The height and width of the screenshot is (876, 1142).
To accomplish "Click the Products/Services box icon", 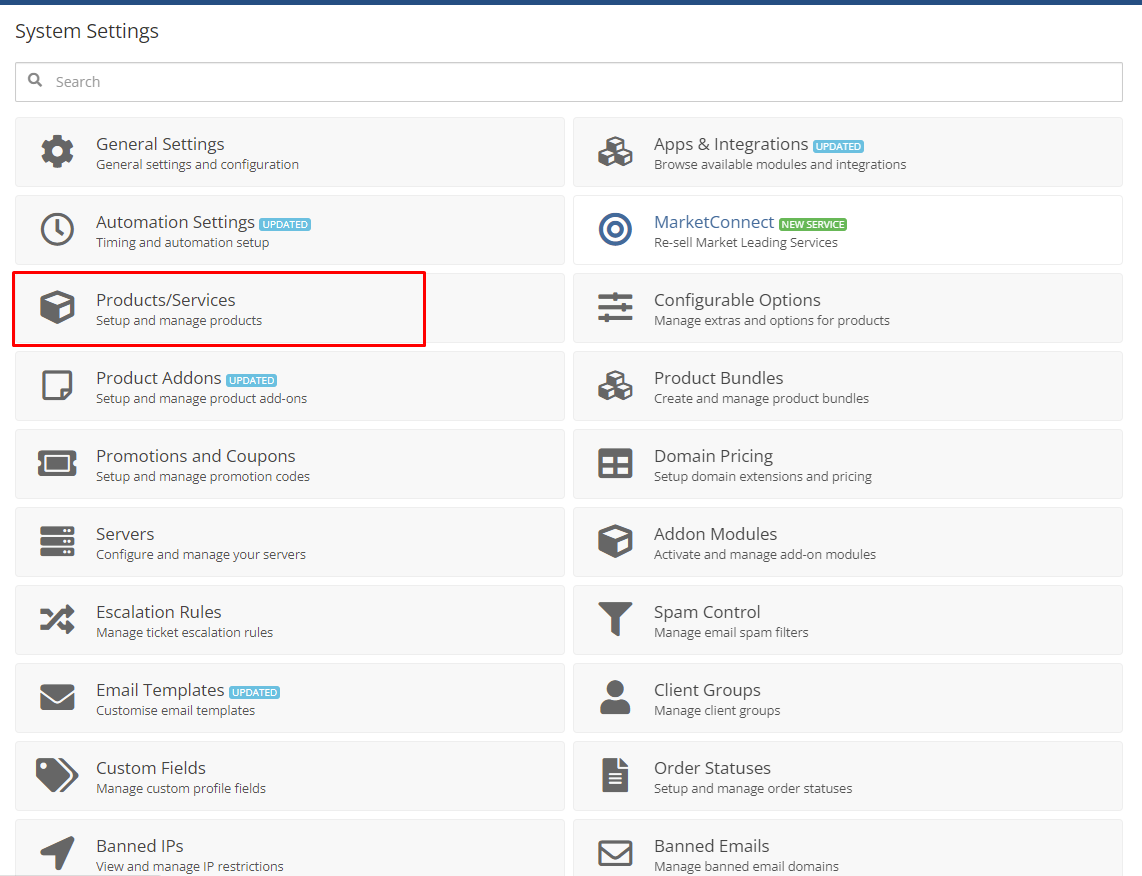I will 57,308.
